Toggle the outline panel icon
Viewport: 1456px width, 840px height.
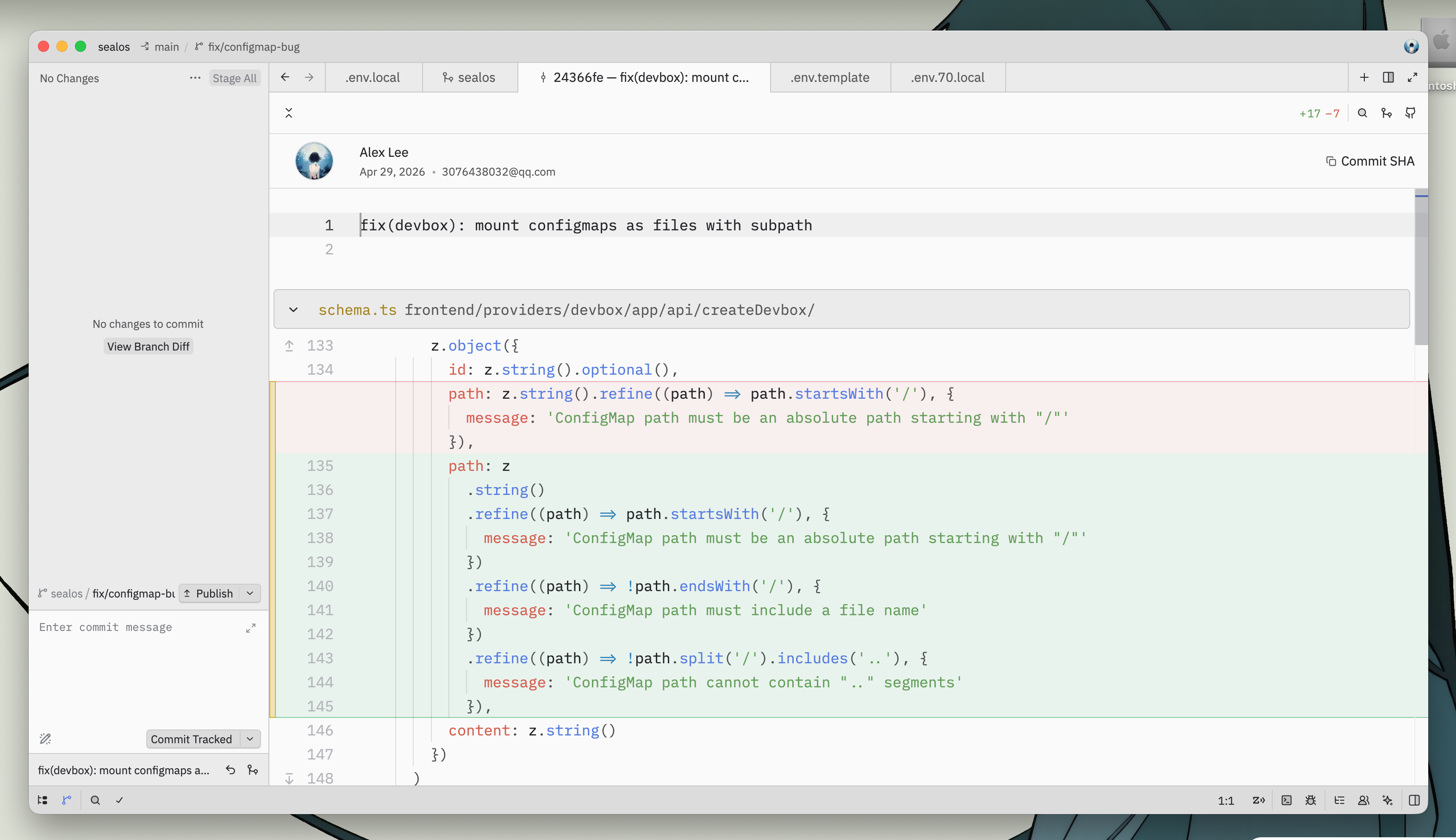click(x=1339, y=800)
